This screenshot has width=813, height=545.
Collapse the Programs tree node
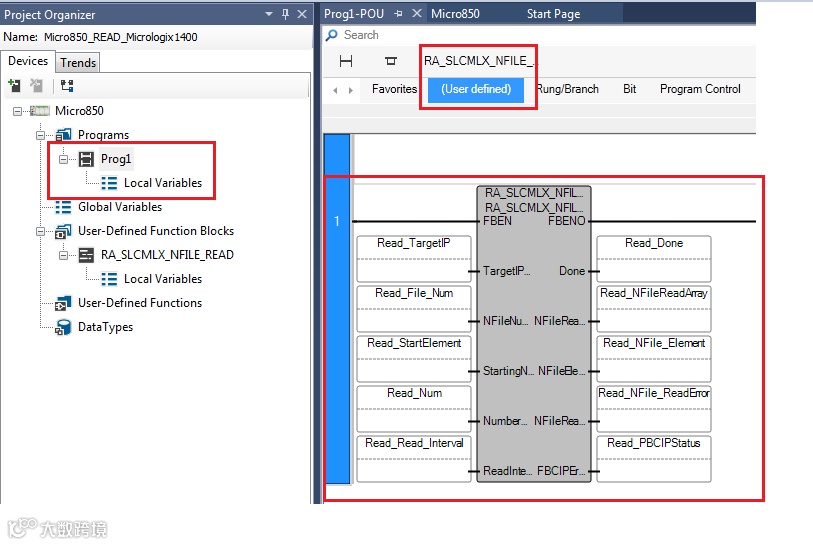click(x=40, y=135)
